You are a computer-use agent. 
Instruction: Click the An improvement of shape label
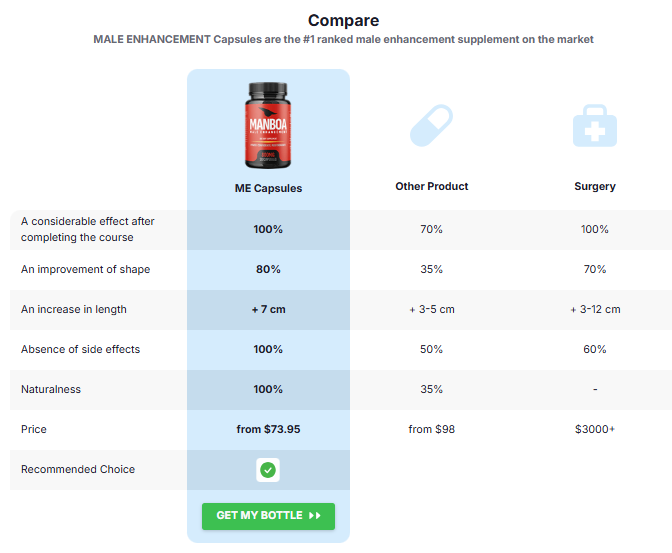tap(86, 269)
